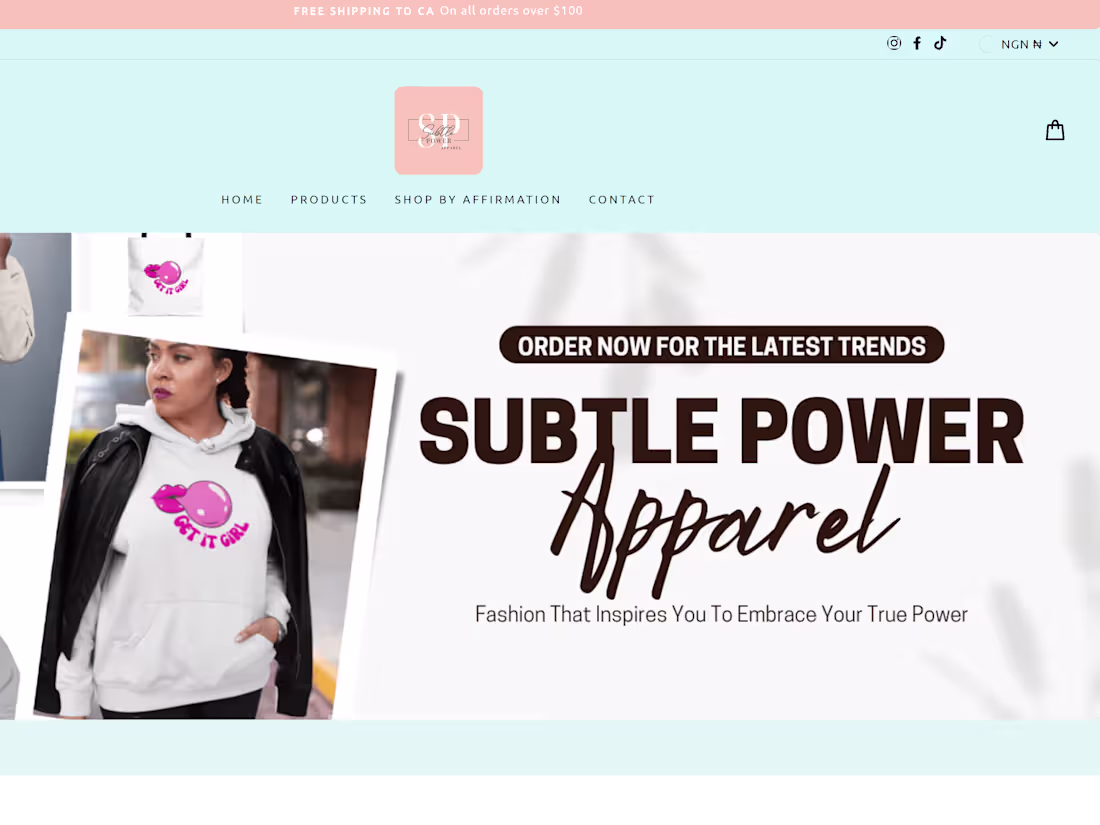
Task: Select the Instagram icon in the header bar
Action: [894, 43]
